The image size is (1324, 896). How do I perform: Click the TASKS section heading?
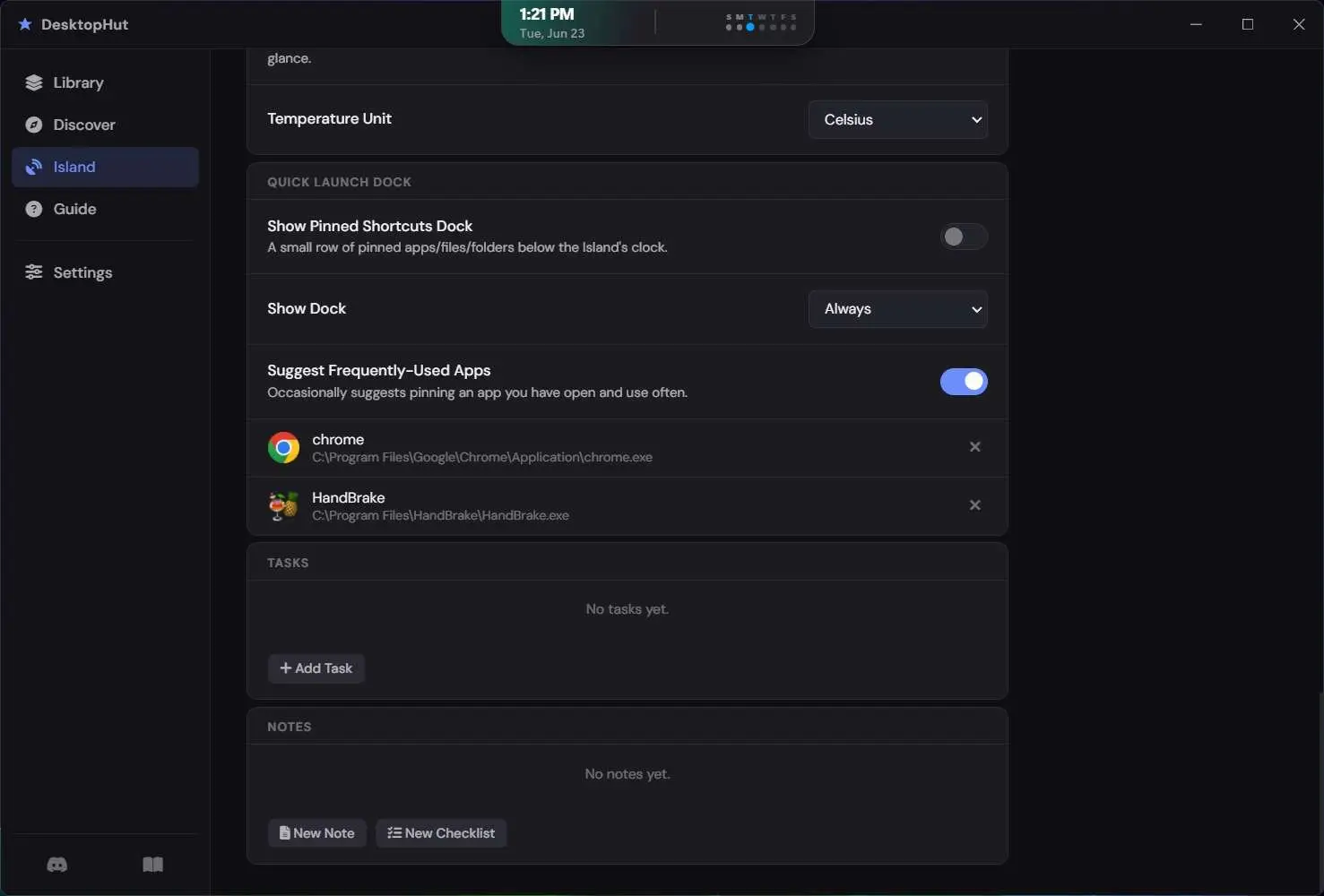[288, 563]
